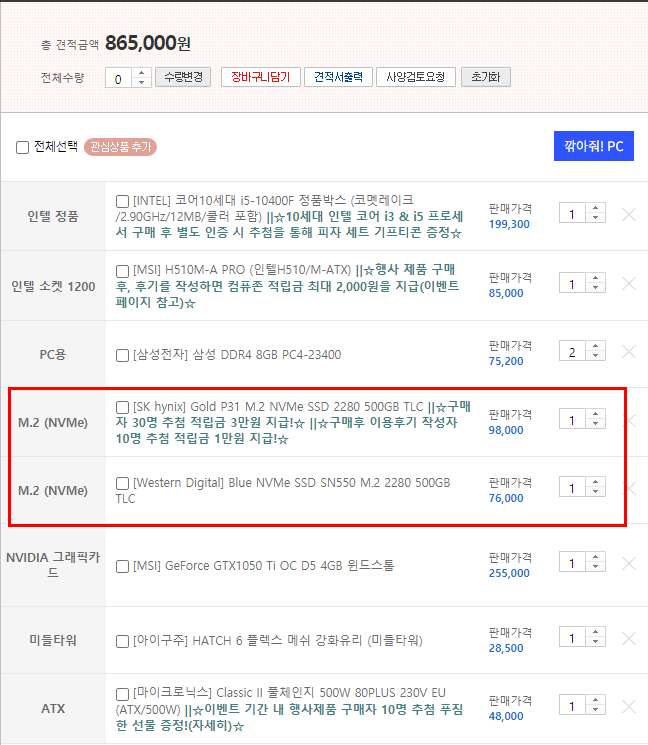Tick the 전체선택 checkbox
This screenshot has height=745, width=648.
(x=22, y=147)
